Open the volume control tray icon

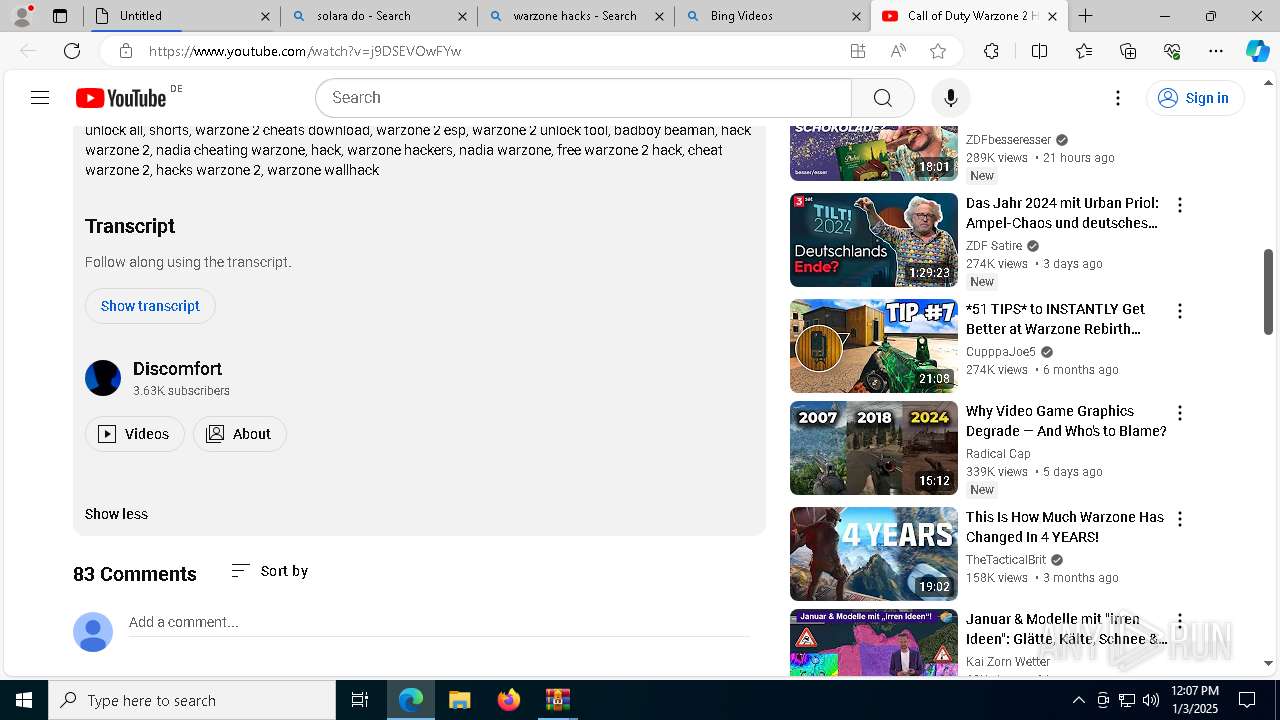click(1151, 700)
